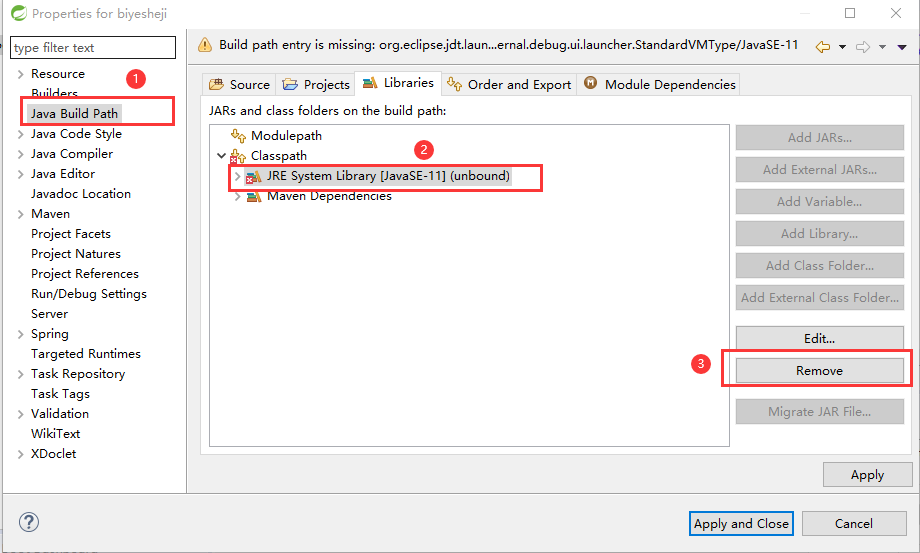The image size is (920, 553).
Task: Expand the Resource category
Action: pos(21,74)
